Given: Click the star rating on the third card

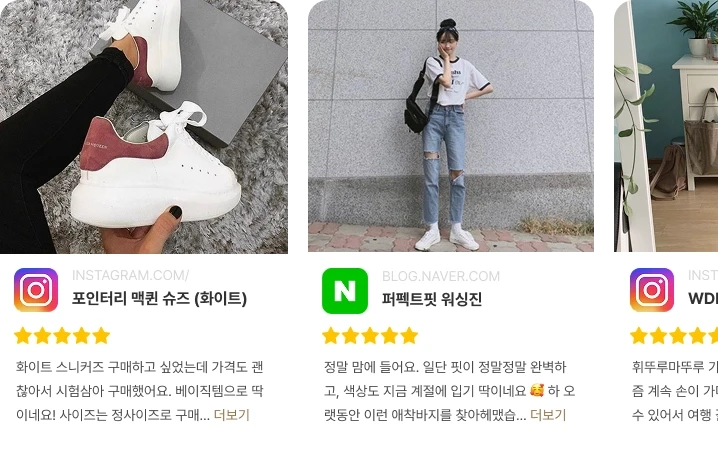Looking at the screenshot, I should point(674,336).
